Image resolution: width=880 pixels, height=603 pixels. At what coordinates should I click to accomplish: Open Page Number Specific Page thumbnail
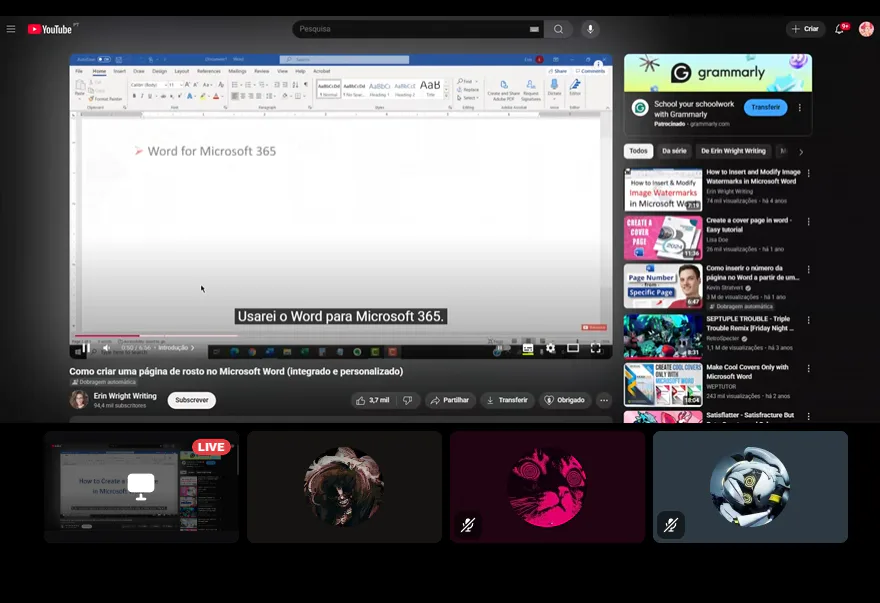coord(663,286)
